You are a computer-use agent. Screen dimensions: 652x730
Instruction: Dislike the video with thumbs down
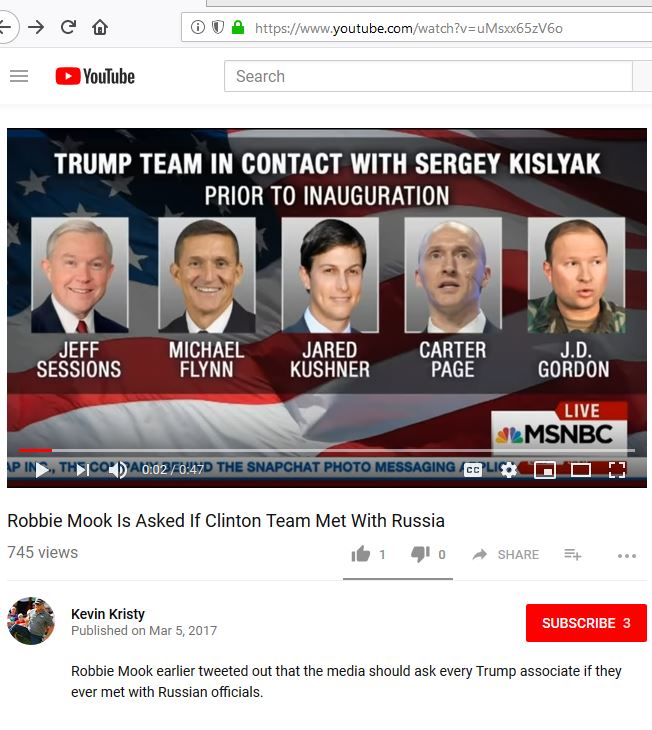coord(420,554)
